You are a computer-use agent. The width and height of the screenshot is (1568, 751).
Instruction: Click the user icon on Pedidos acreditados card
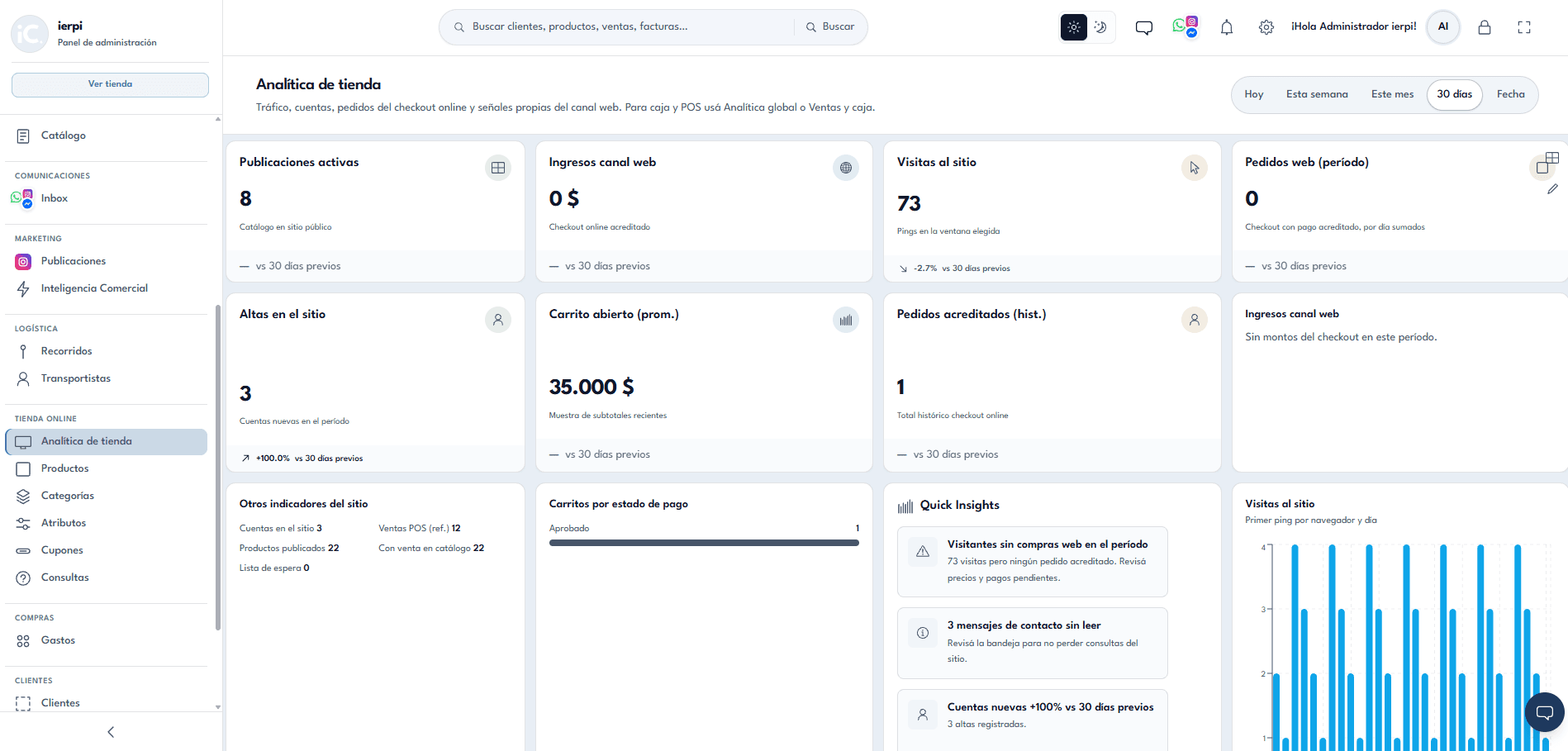coord(1195,320)
